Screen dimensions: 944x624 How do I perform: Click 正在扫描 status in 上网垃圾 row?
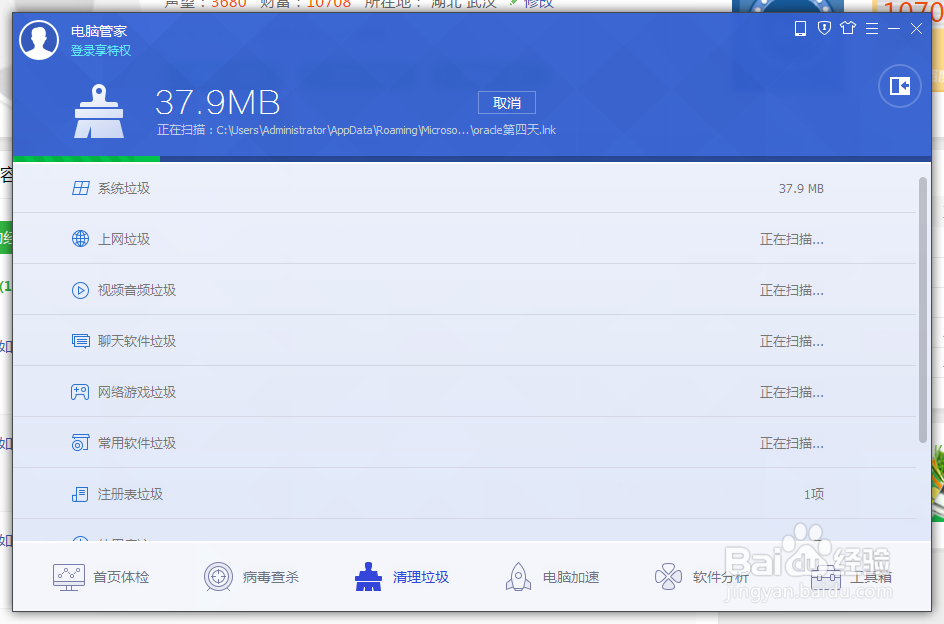pyautogui.click(x=792, y=240)
